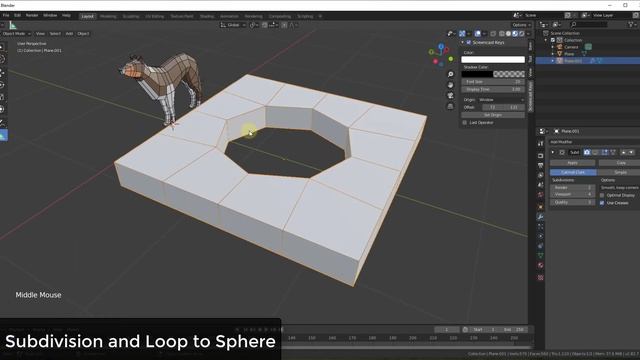Open the Object Data green triangle tab
Image resolution: width=640 pixels, height=360 pixels.
pyautogui.click(x=540, y=256)
